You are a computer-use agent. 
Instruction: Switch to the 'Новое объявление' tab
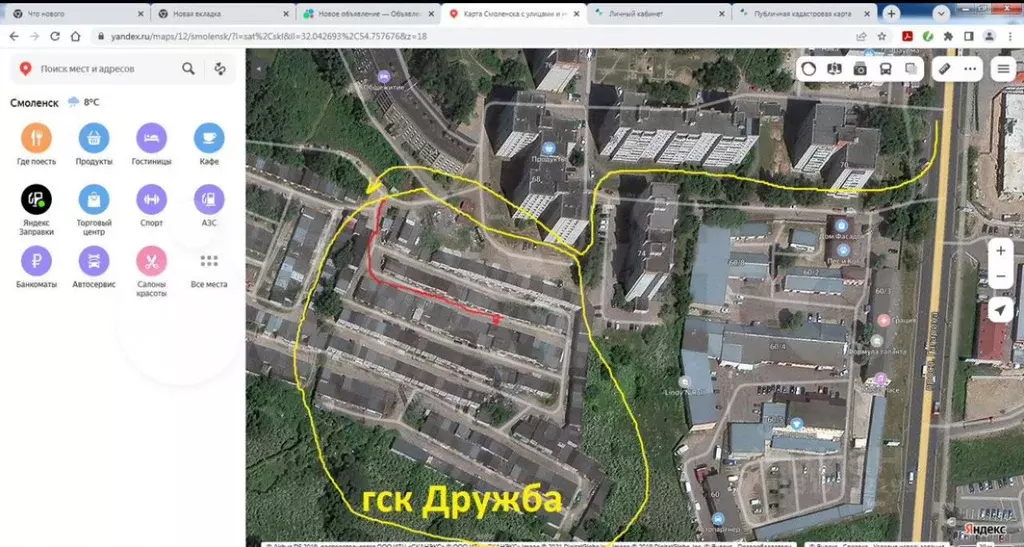[368, 14]
